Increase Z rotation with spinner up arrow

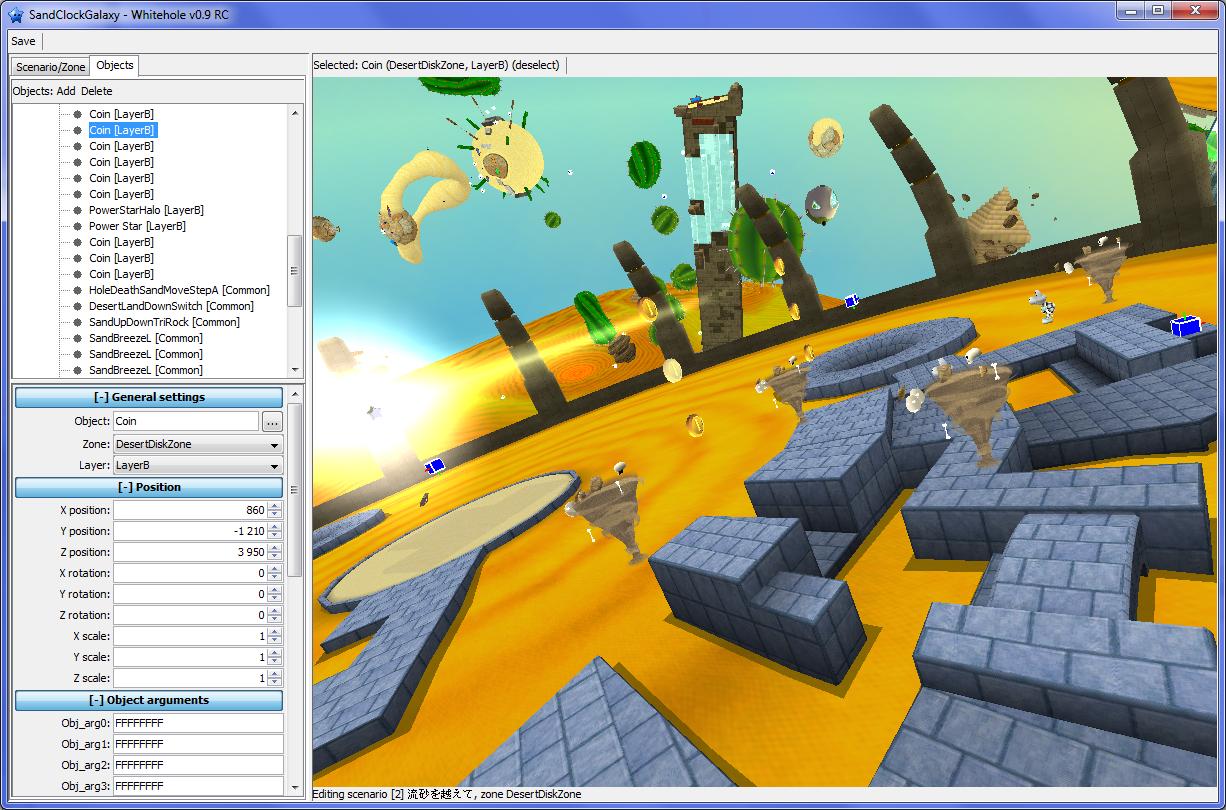[x=275, y=610]
